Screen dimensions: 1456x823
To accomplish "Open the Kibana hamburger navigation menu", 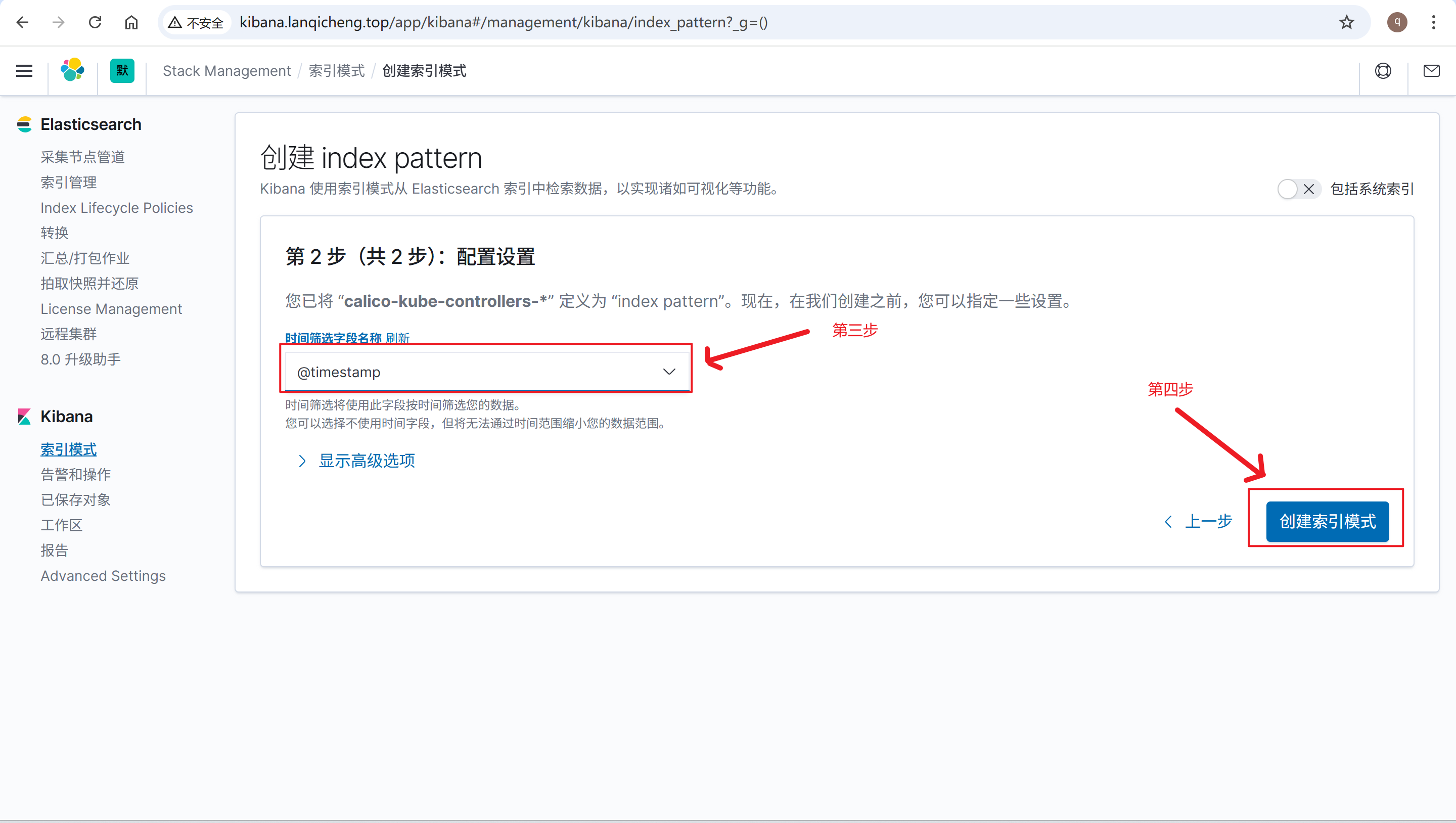I will click(x=24, y=71).
